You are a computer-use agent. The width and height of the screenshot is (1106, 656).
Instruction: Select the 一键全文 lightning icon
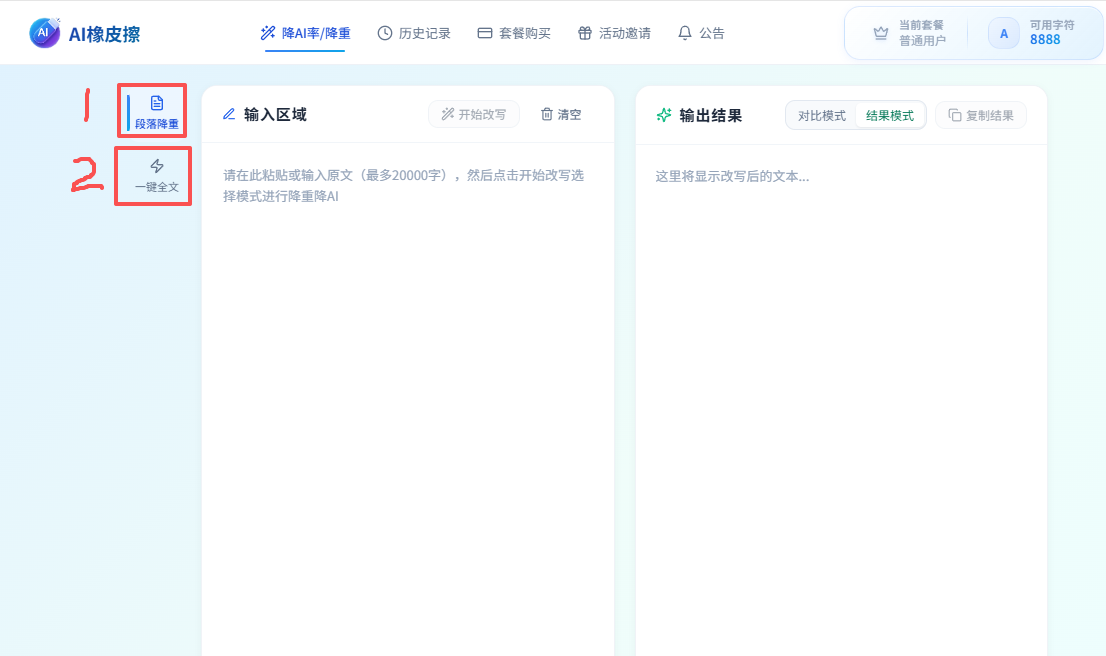click(157, 166)
